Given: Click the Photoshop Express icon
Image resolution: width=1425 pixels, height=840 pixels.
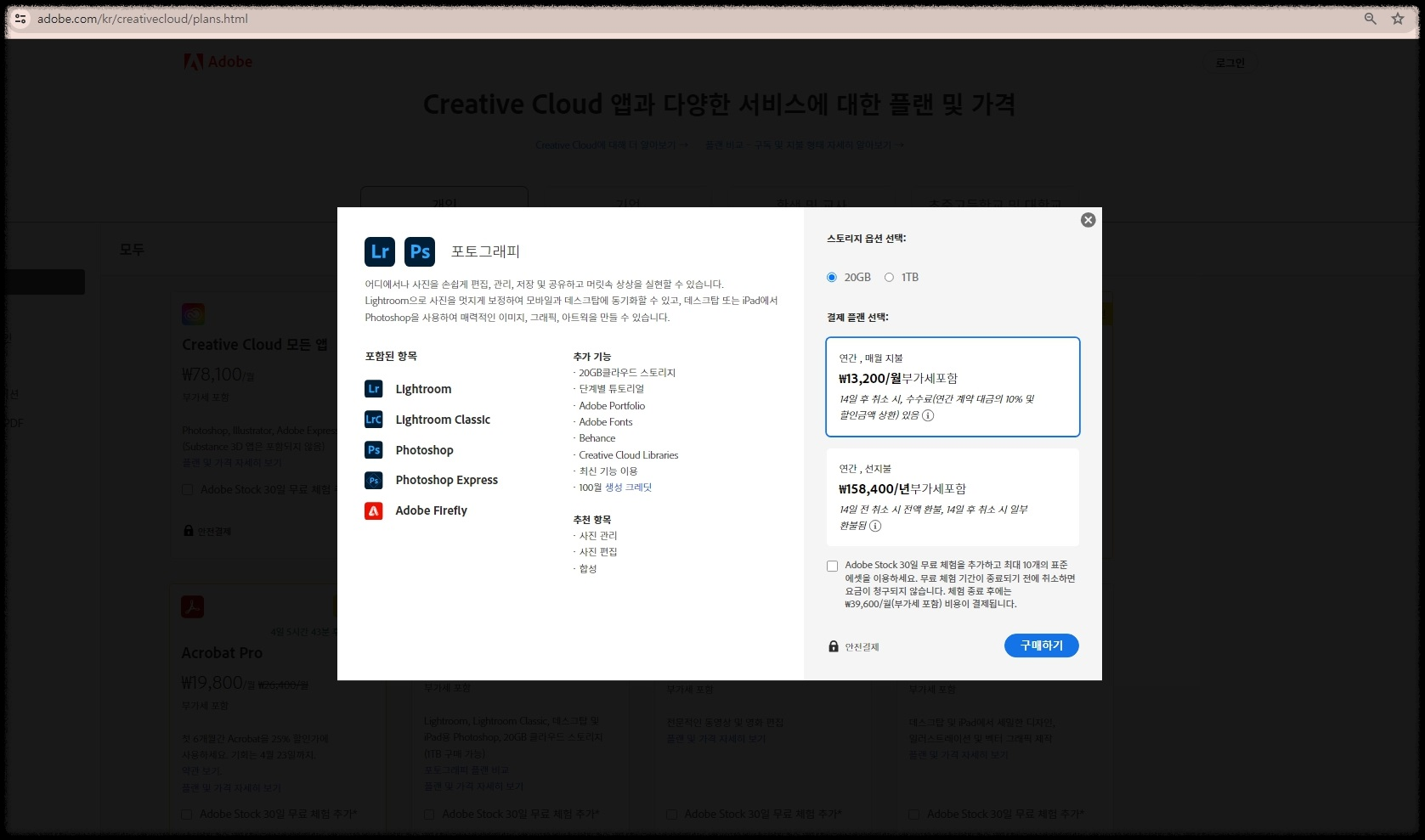Looking at the screenshot, I should point(374,480).
